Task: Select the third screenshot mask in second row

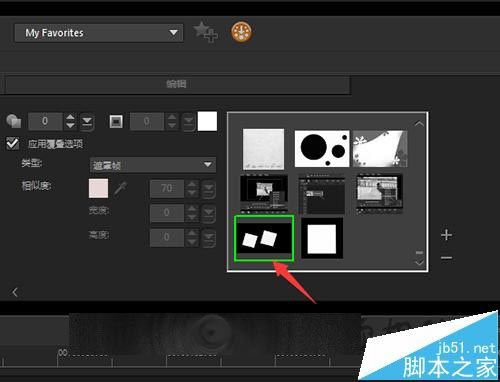Action: tap(379, 193)
